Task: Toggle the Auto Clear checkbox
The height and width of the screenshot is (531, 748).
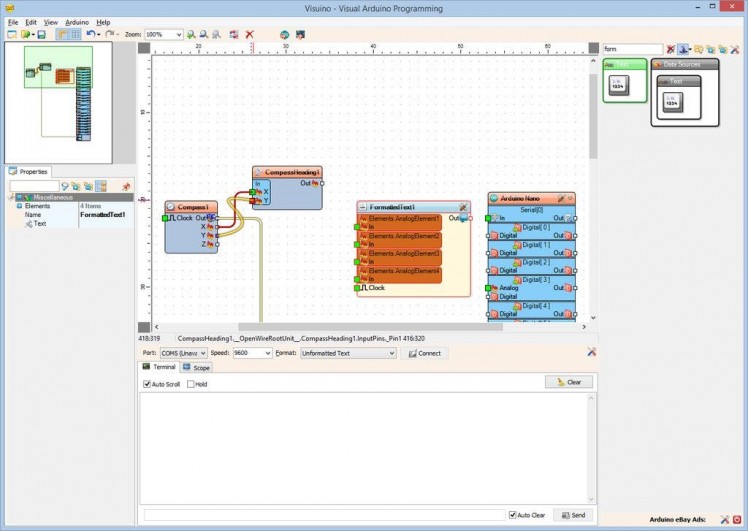Action: [x=513, y=515]
